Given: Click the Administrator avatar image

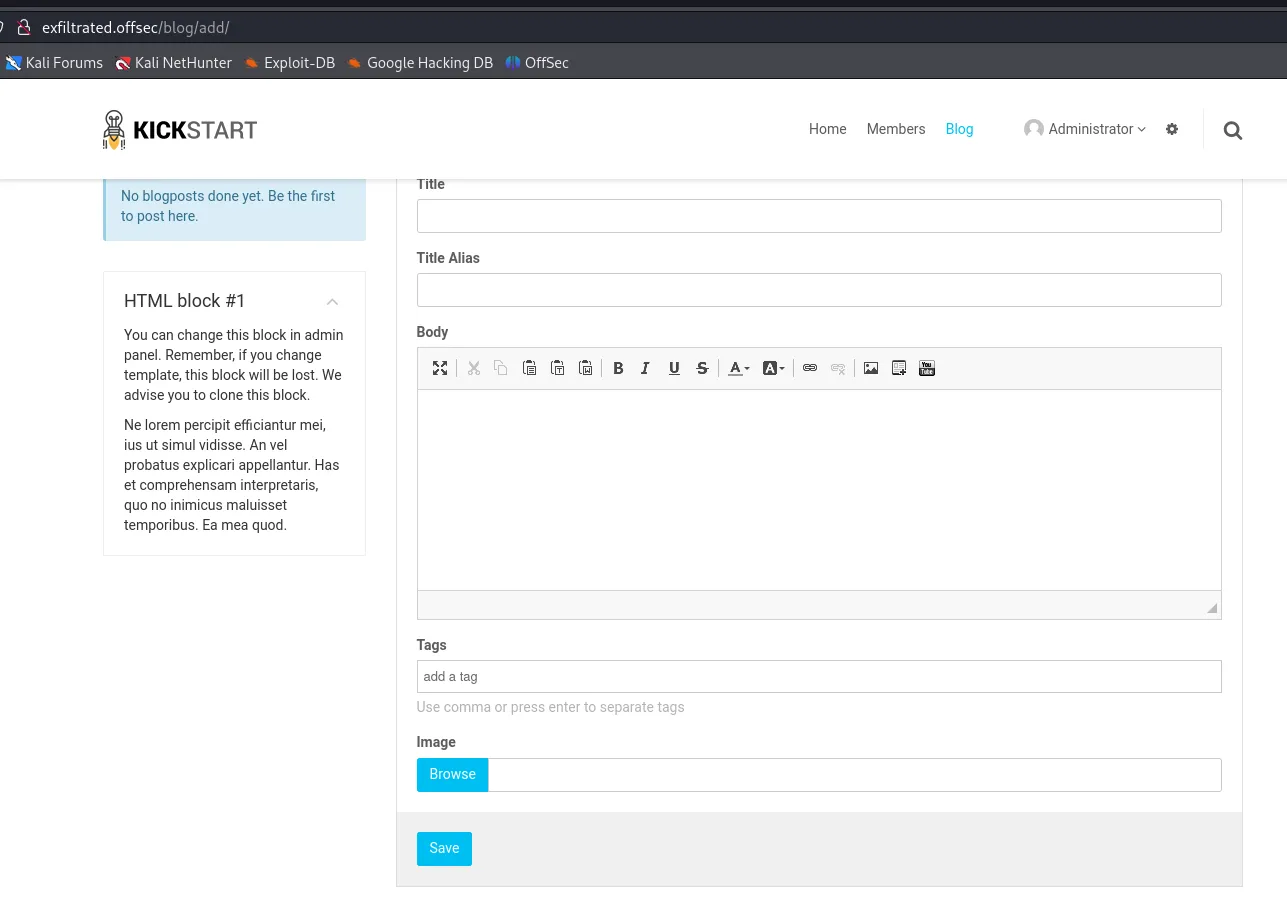Looking at the screenshot, I should [x=1034, y=129].
